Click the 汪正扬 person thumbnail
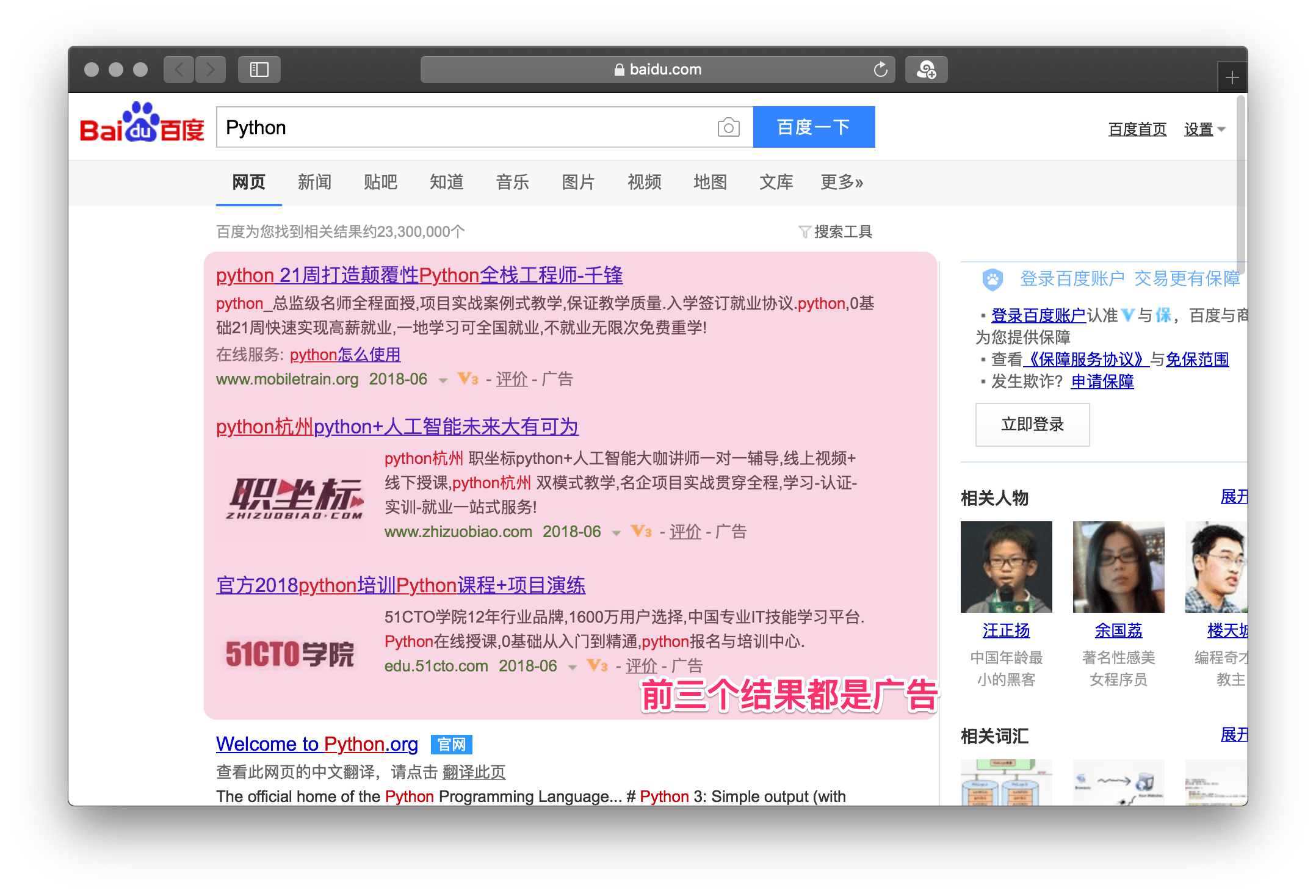This screenshot has width=1316, height=896. pos(1006,566)
